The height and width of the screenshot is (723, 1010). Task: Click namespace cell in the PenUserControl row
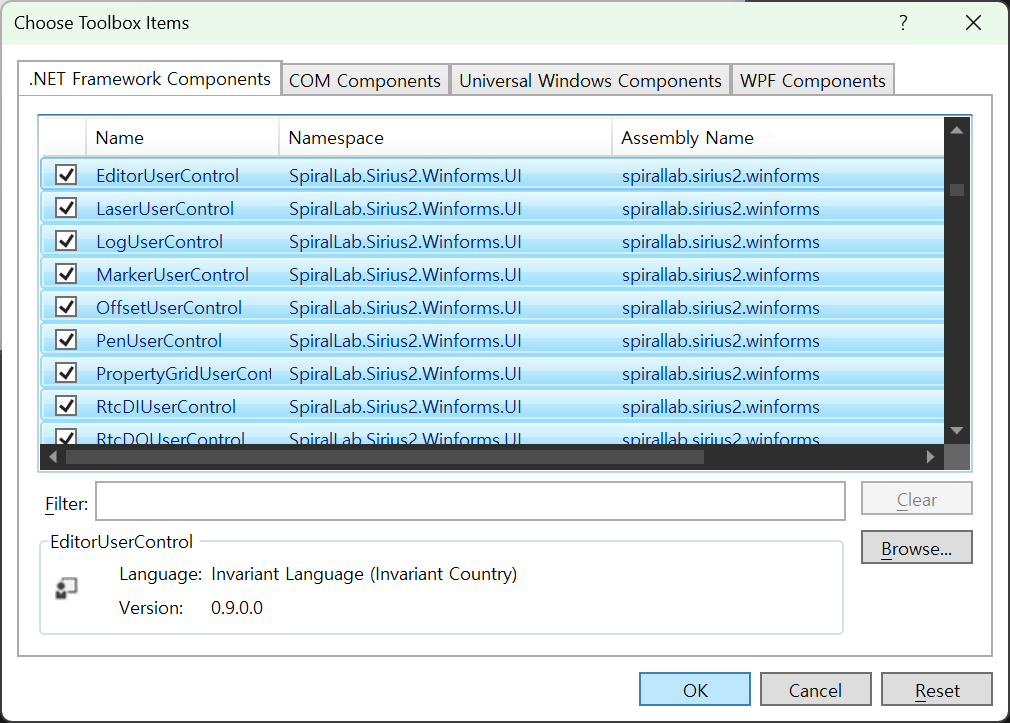point(405,340)
